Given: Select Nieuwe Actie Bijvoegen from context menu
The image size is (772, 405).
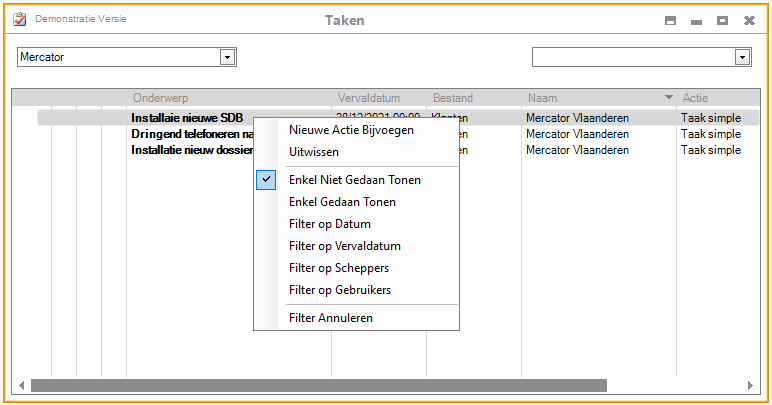Looking at the screenshot, I should click(x=351, y=130).
